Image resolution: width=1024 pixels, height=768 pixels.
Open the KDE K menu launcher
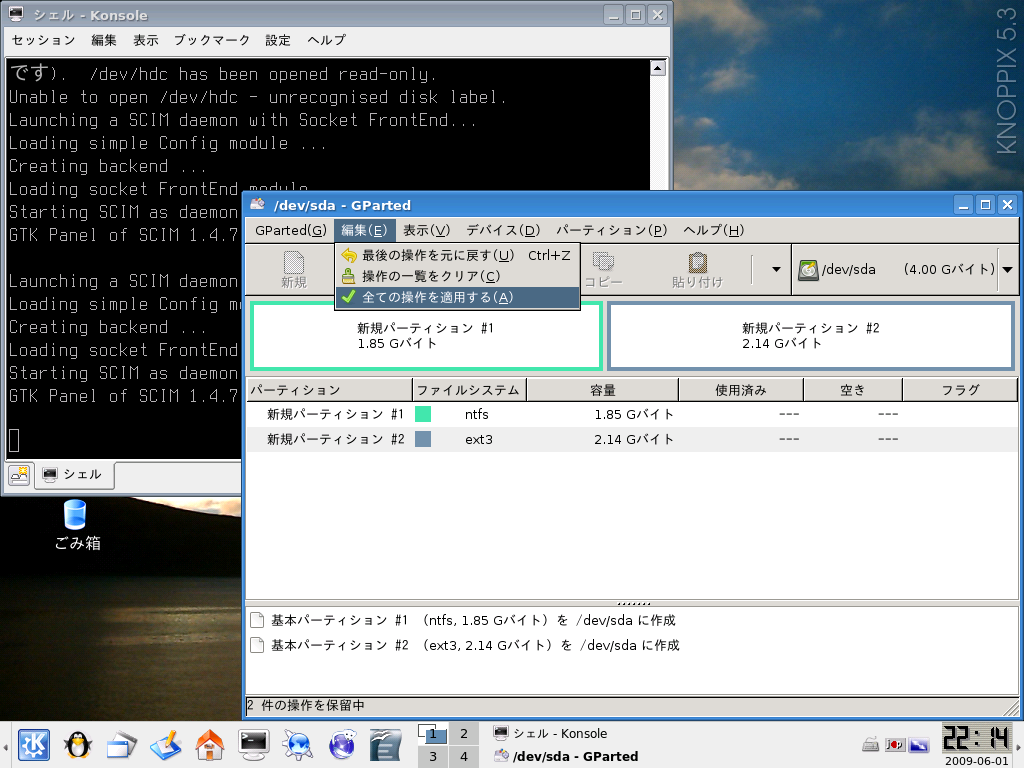click(x=33, y=744)
